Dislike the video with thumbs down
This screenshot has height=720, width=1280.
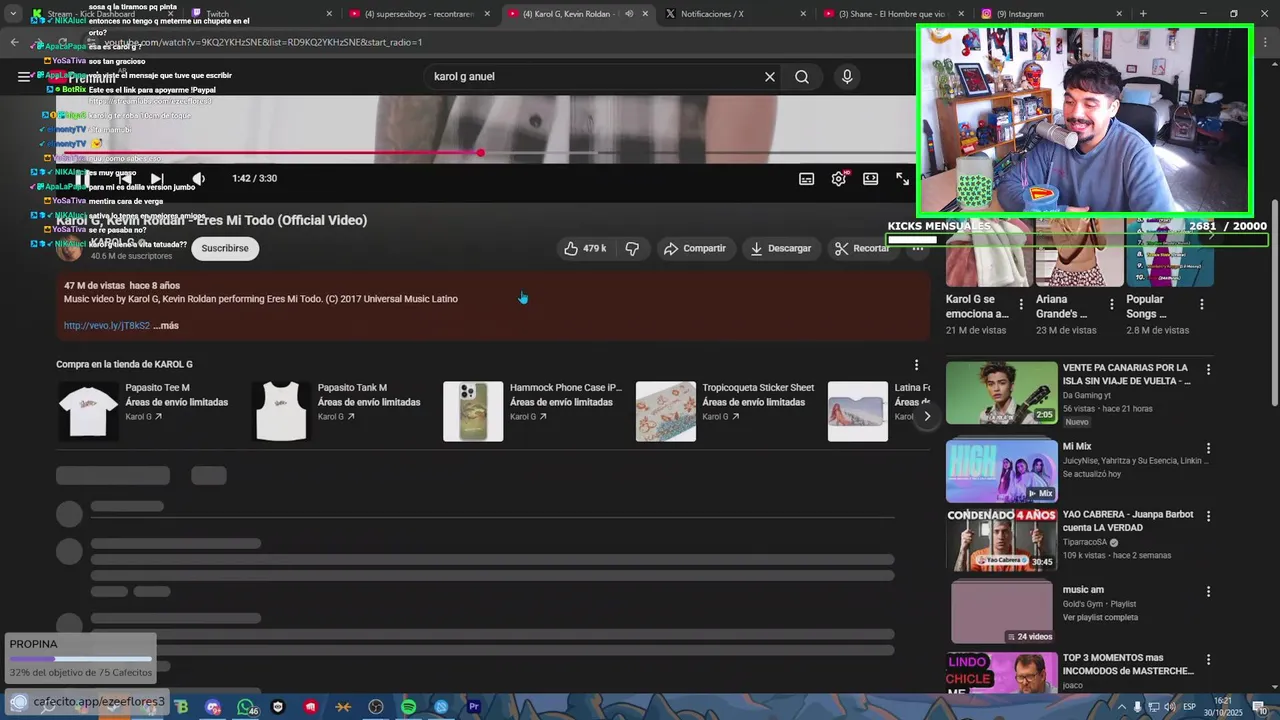632,248
